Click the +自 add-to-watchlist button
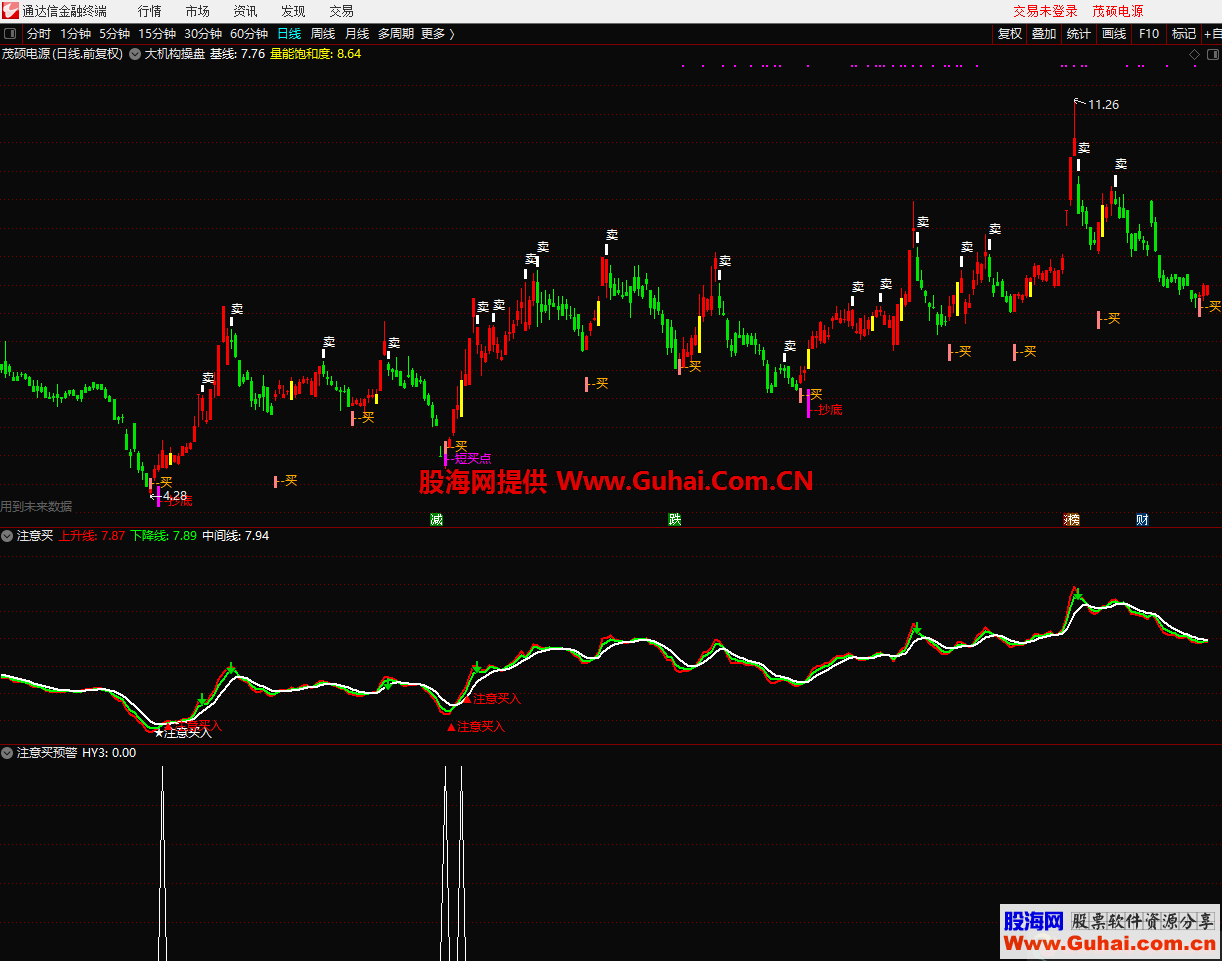This screenshot has height=961, width=1222. coord(1212,34)
